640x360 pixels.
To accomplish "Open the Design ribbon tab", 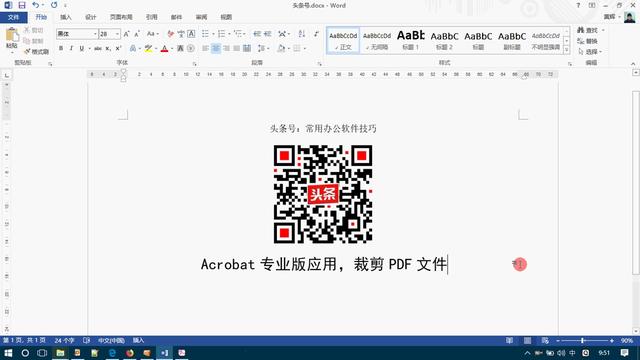I will point(91,17).
